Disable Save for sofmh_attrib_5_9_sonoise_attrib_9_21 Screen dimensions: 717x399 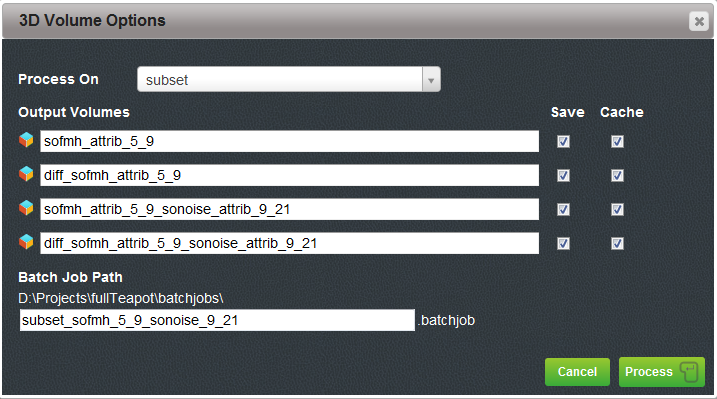(563, 209)
